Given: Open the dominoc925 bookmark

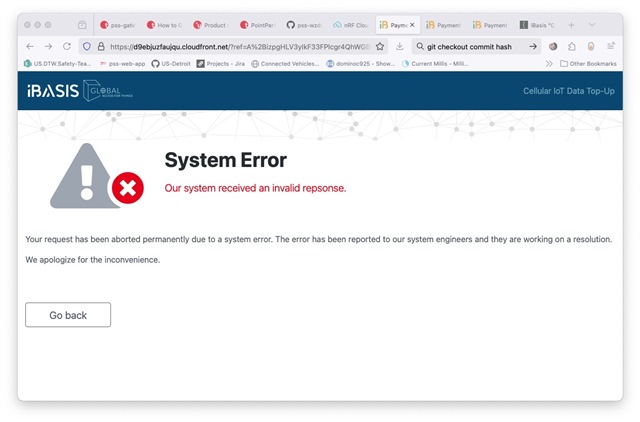Looking at the screenshot, I should pyautogui.click(x=361, y=64).
